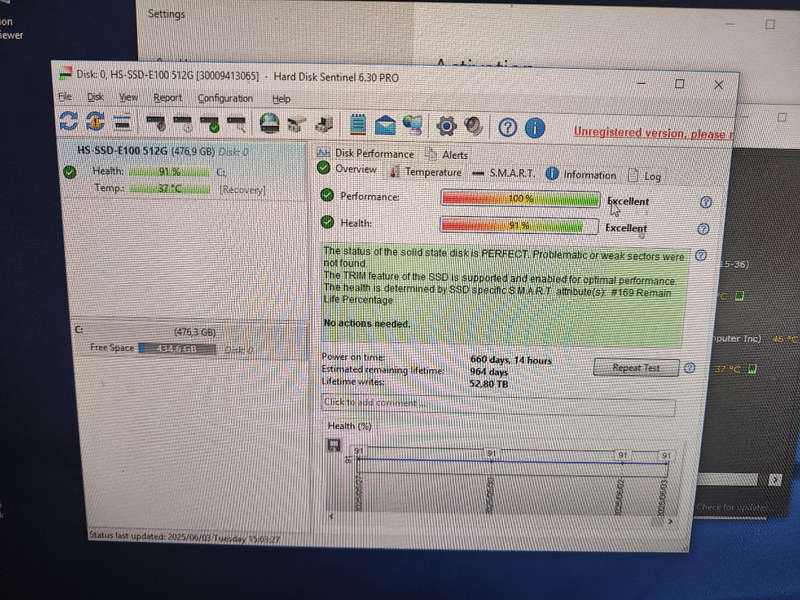800x600 pixels.
Task: Switch to the Log tab
Action: click(x=644, y=176)
